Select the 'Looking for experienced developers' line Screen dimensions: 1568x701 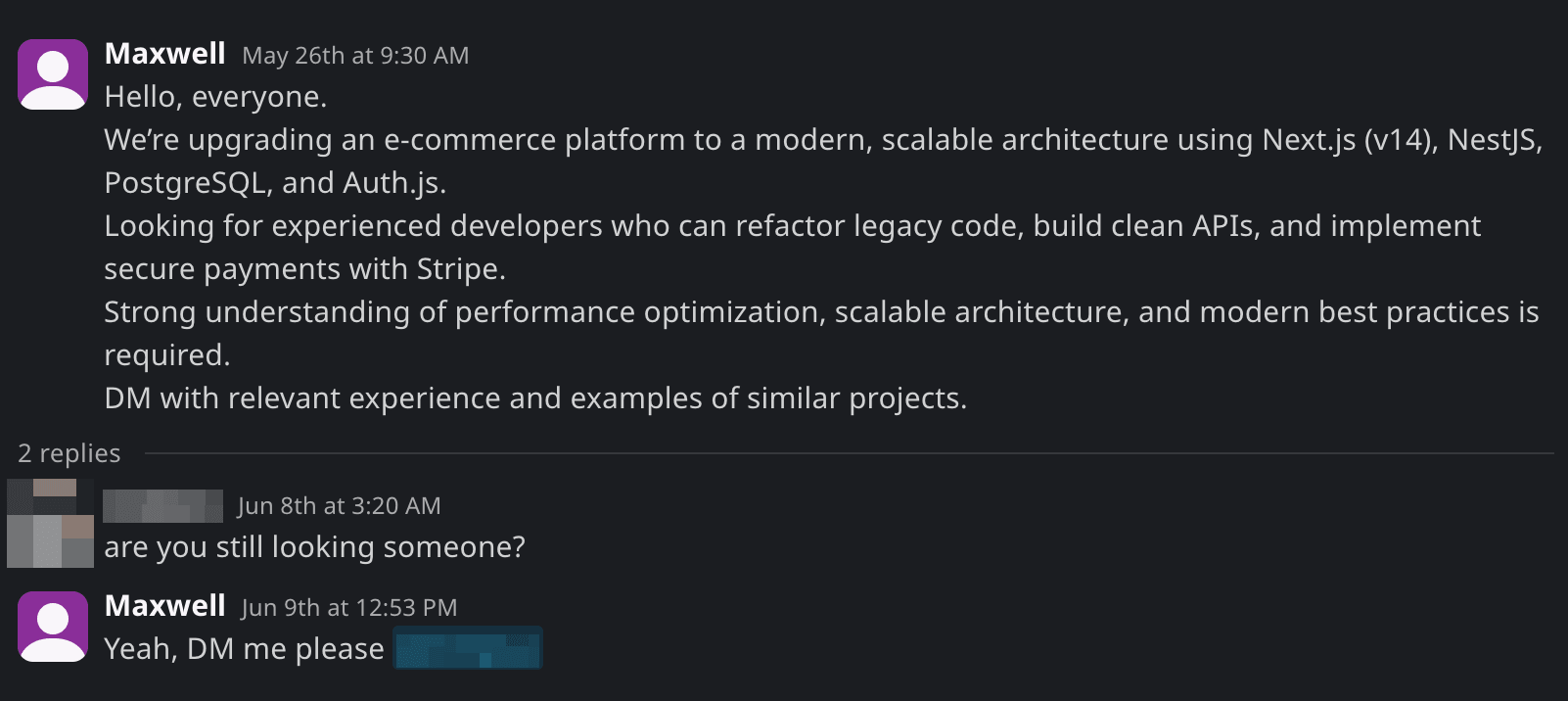point(793,226)
